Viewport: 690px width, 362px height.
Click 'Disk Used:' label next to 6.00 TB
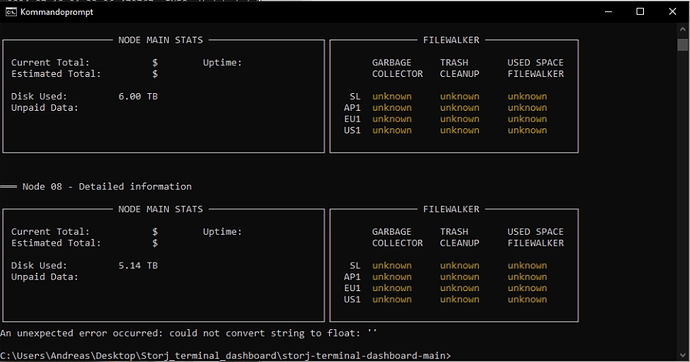[39, 96]
